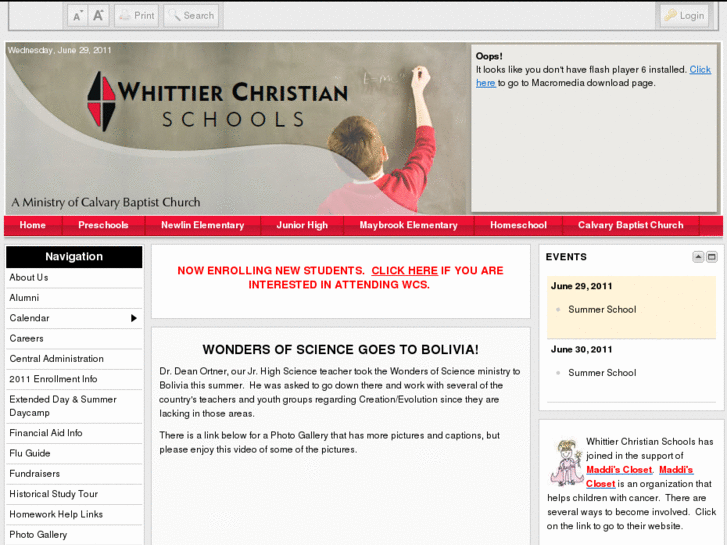Open Photo Gallery in Navigation
The width and height of the screenshot is (727, 545).
[74, 535]
